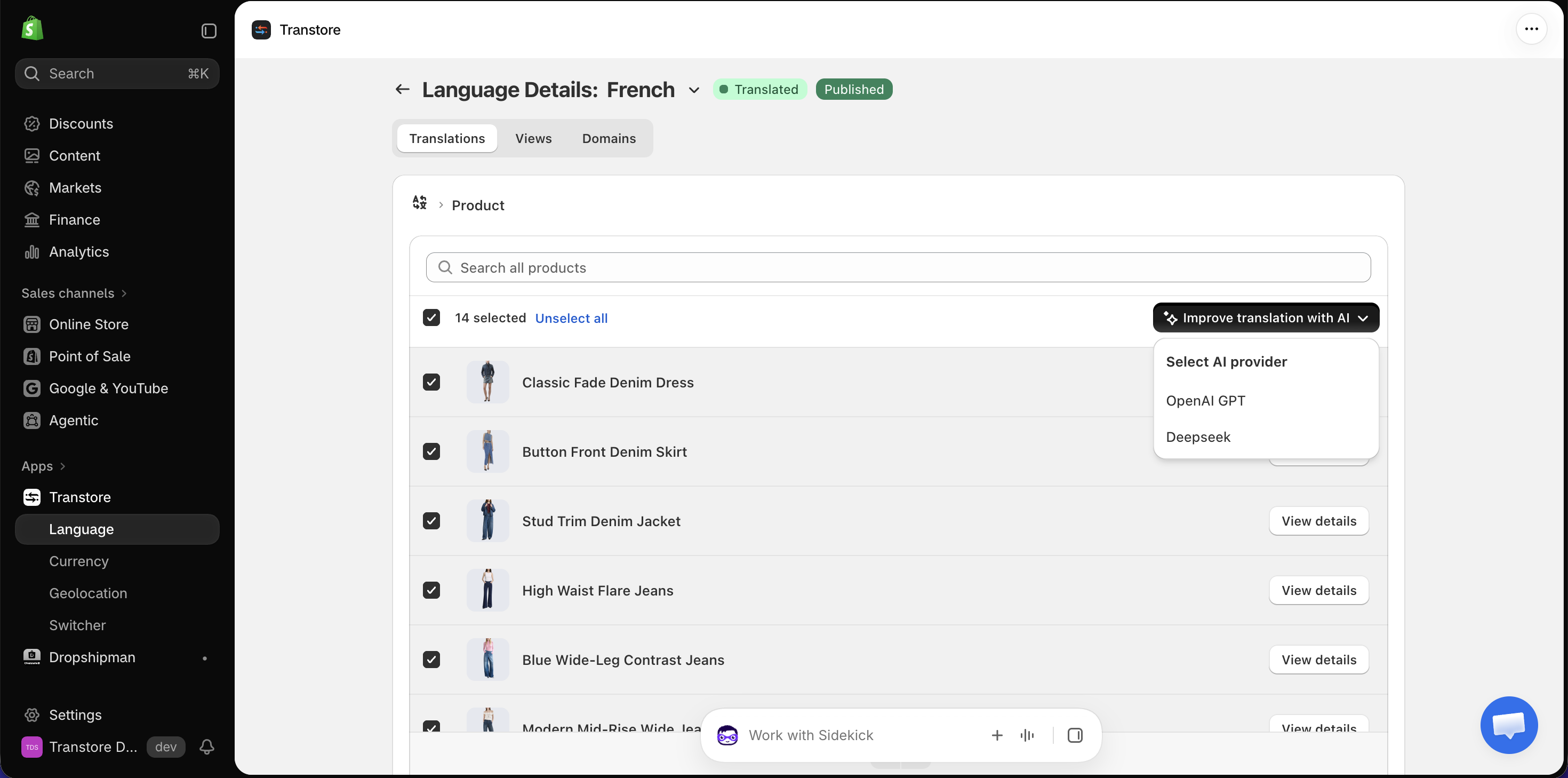Click Sidekick voice input waveform icon
Viewport: 1568px width, 778px height.
click(1028, 735)
